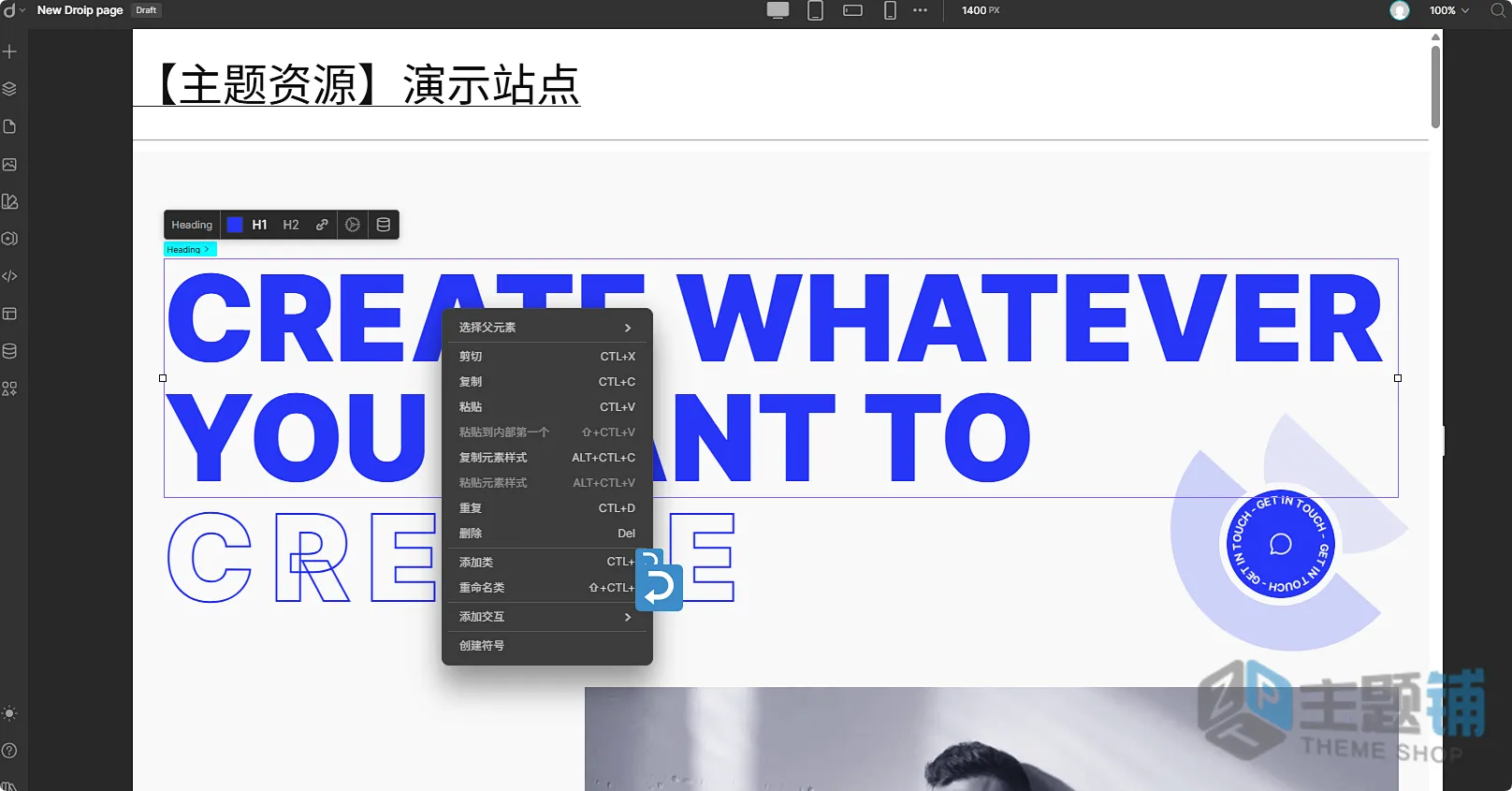Open the database content manager sidebar icon
The width and height of the screenshot is (1512, 791).
tap(10, 351)
